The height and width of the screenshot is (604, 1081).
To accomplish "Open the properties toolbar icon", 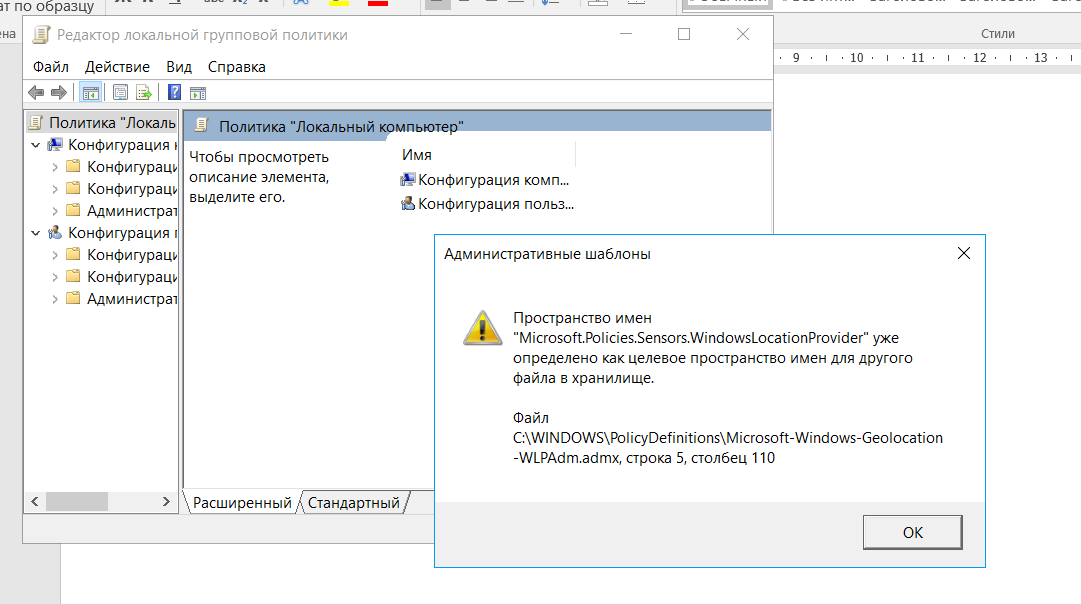I will click(120, 92).
